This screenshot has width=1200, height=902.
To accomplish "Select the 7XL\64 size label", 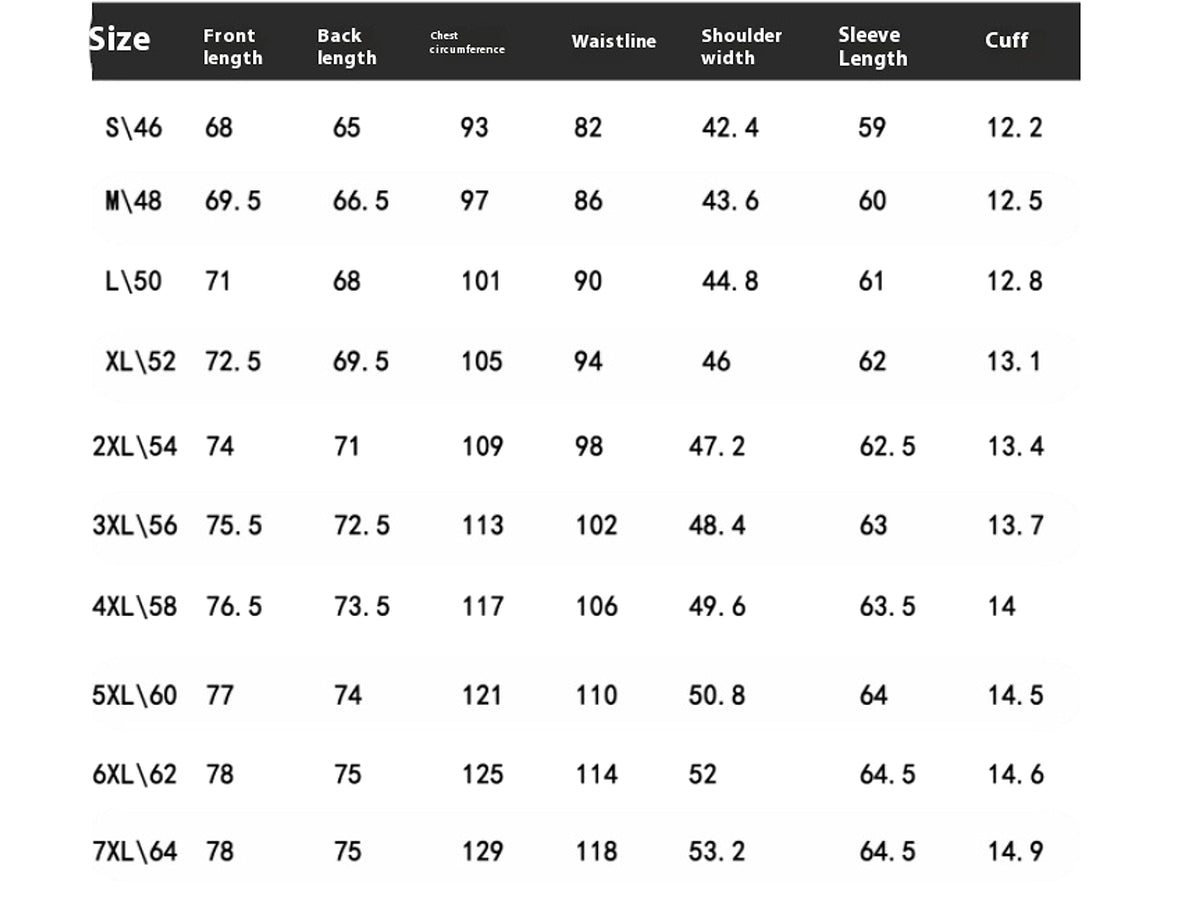I will (x=135, y=852).
